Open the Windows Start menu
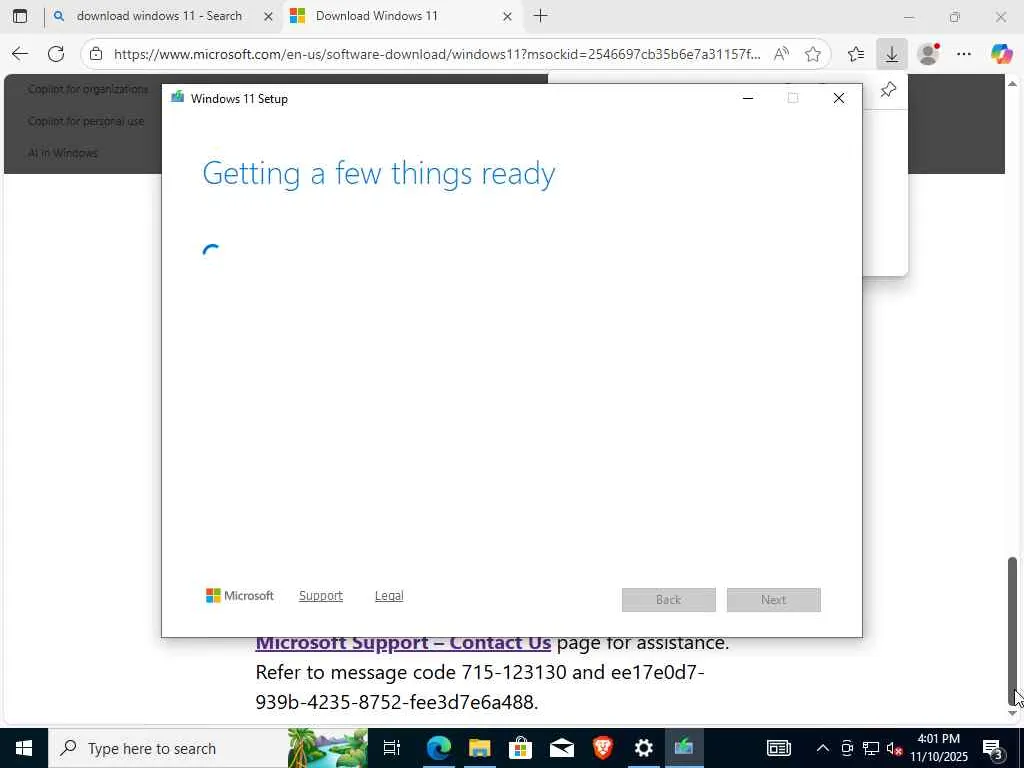The width and height of the screenshot is (1024, 768). [24, 748]
